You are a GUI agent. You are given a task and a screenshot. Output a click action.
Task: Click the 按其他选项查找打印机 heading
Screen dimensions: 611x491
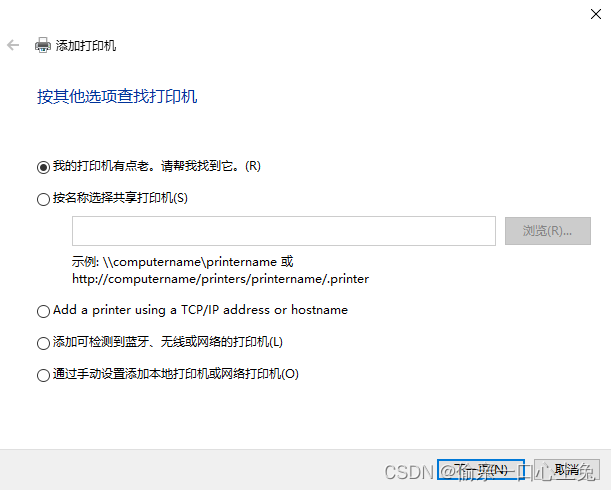pos(117,97)
